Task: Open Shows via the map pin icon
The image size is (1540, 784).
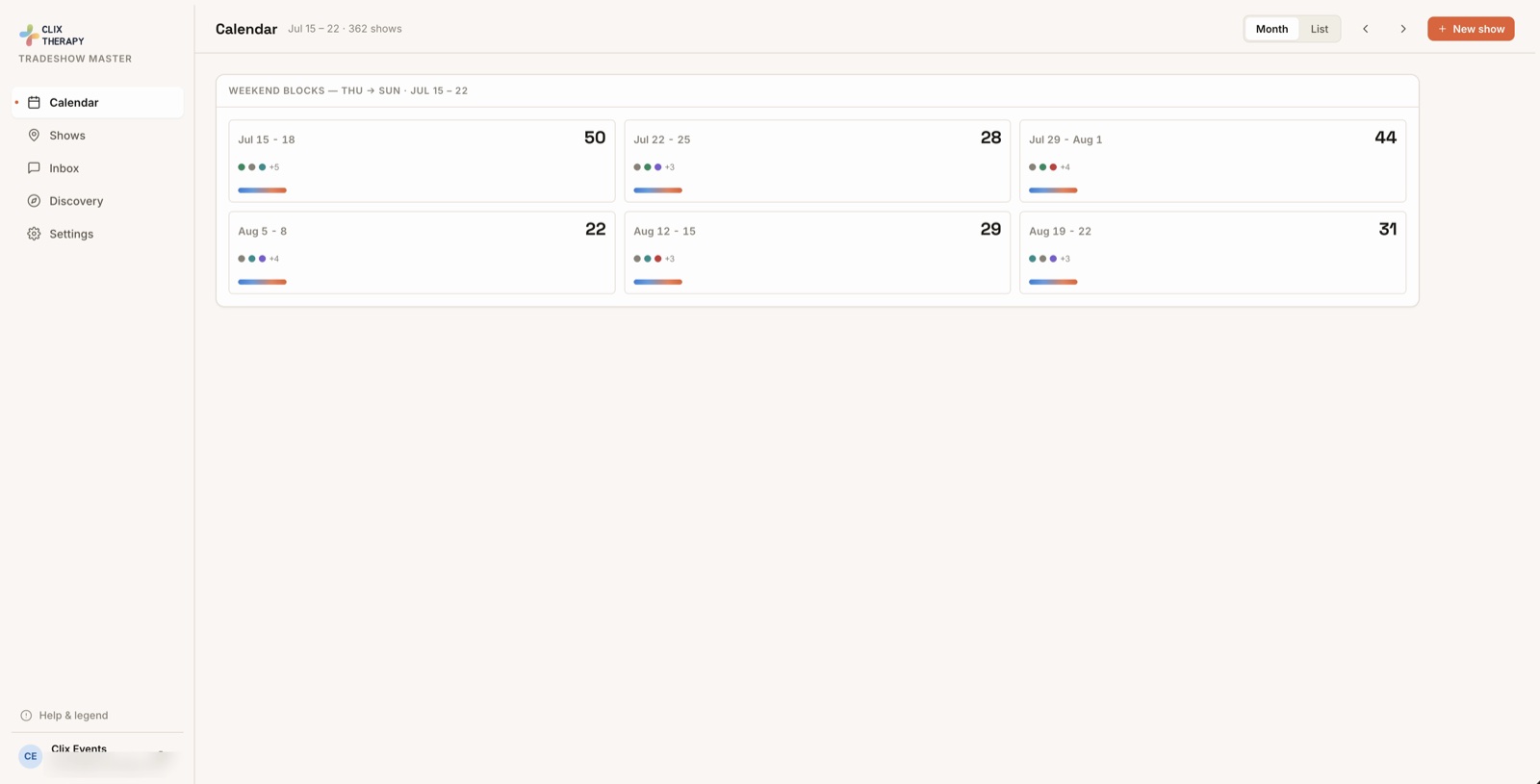Action: (x=34, y=135)
